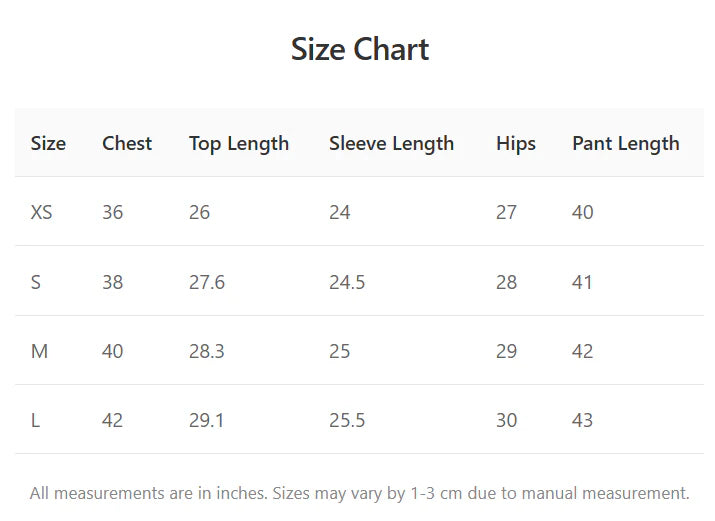This screenshot has width=715, height=521.
Task: Click the M sleeve length value 25
Action: click(340, 351)
